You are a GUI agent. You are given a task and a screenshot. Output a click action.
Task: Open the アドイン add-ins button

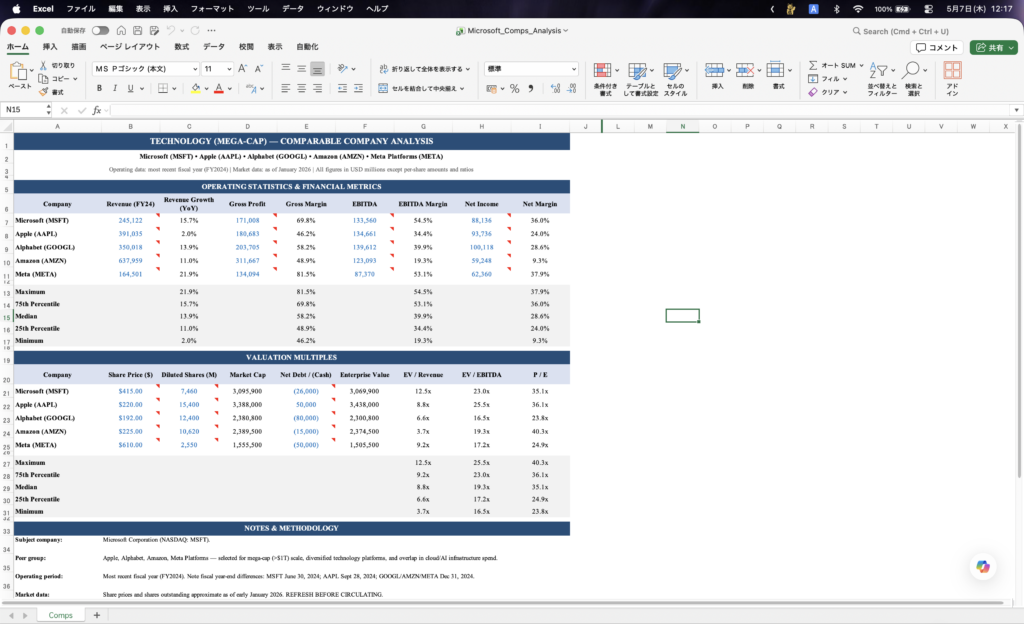(x=952, y=79)
